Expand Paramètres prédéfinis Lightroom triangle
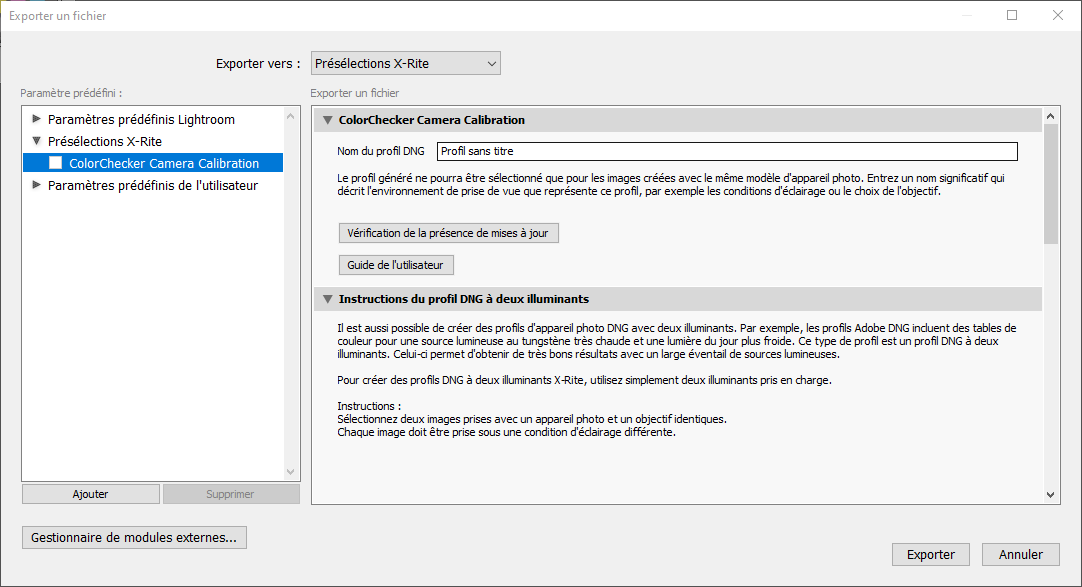 (37, 119)
